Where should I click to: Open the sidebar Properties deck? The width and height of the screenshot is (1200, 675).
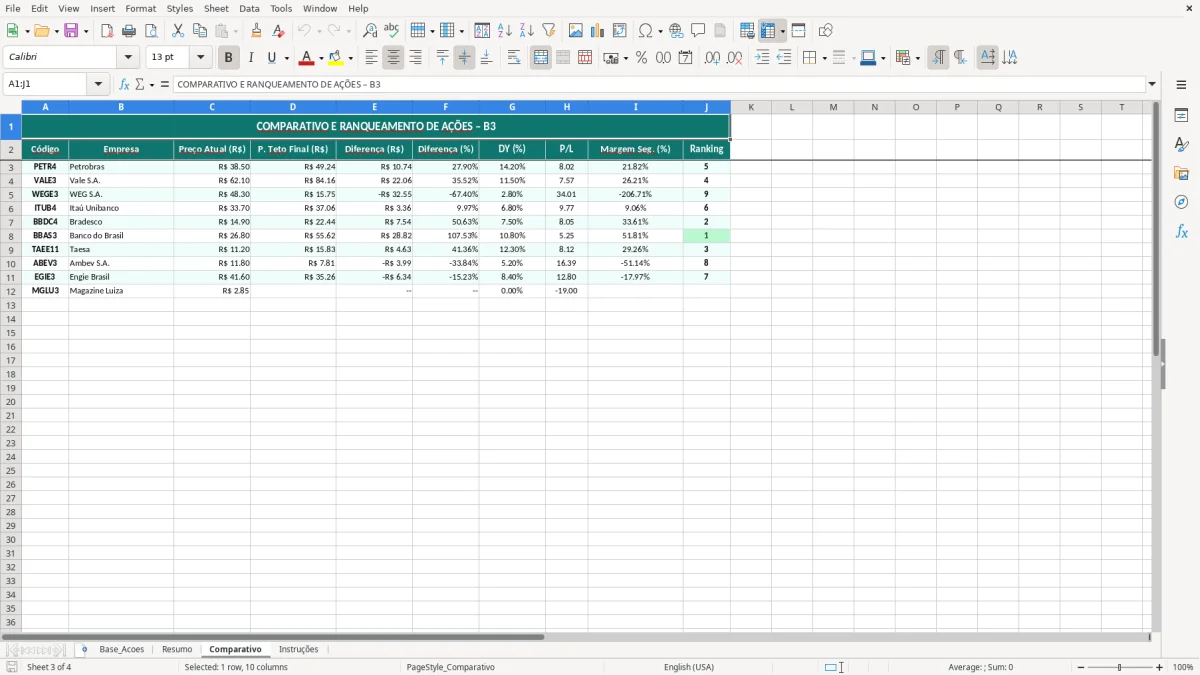[1181, 115]
